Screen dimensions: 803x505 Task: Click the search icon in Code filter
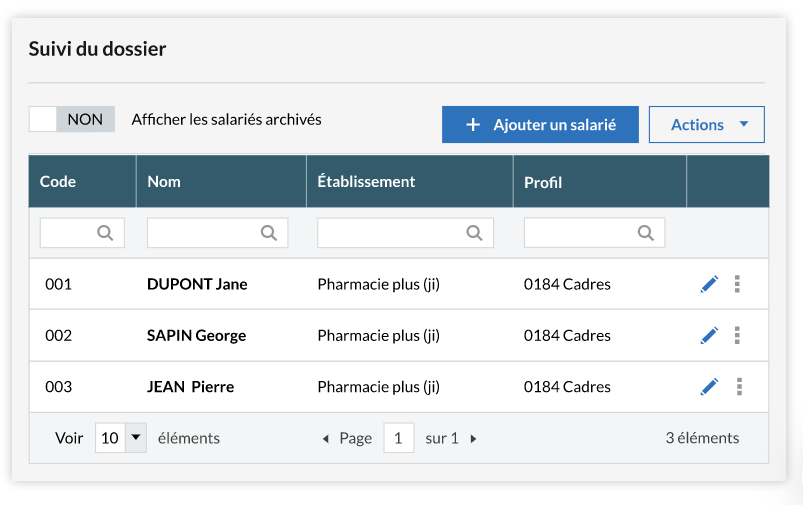pyautogui.click(x=104, y=232)
